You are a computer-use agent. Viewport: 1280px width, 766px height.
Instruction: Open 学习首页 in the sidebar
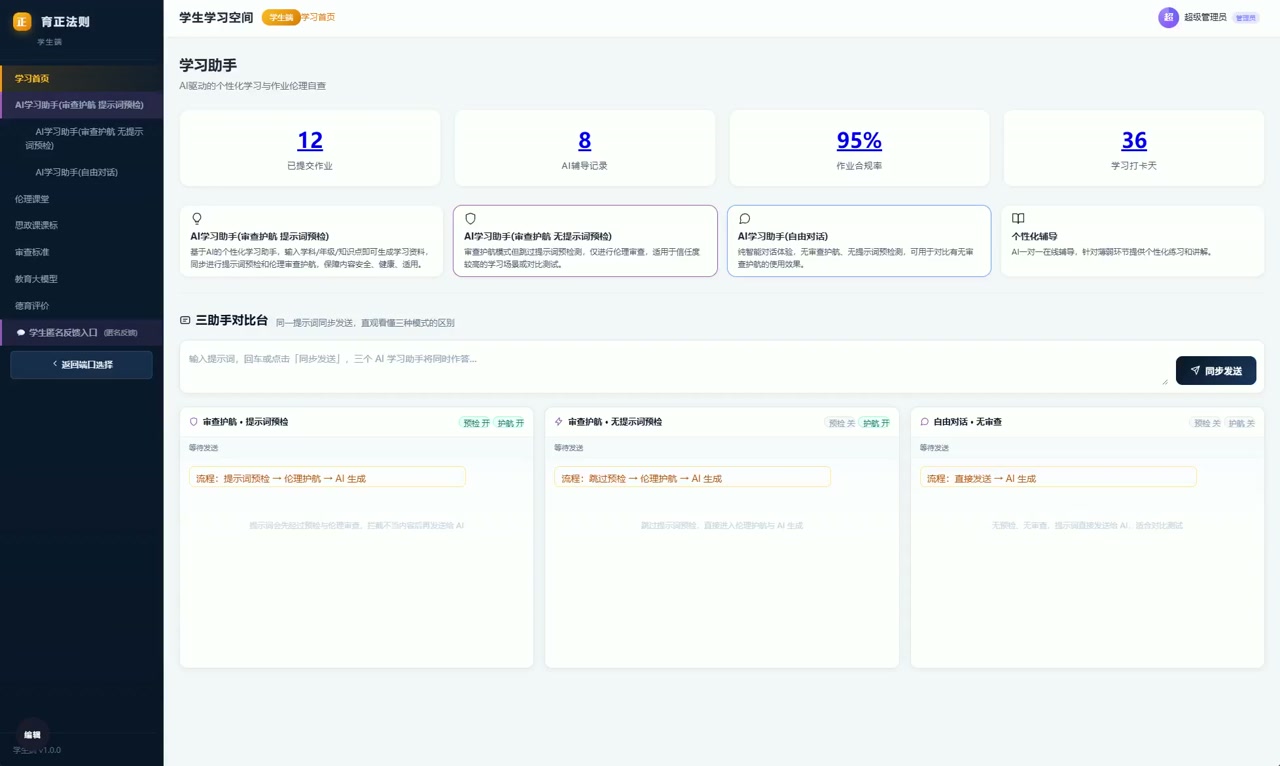click(82, 78)
